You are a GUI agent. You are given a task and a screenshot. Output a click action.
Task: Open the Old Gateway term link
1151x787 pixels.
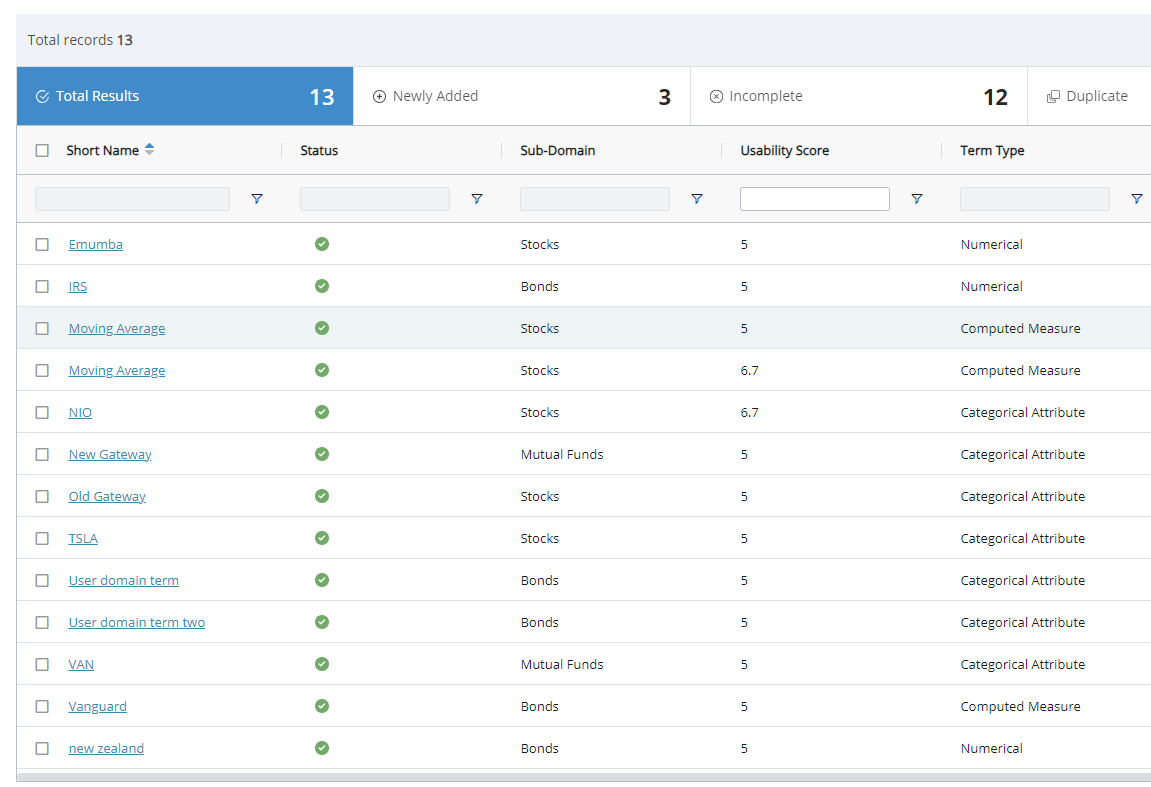(107, 496)
